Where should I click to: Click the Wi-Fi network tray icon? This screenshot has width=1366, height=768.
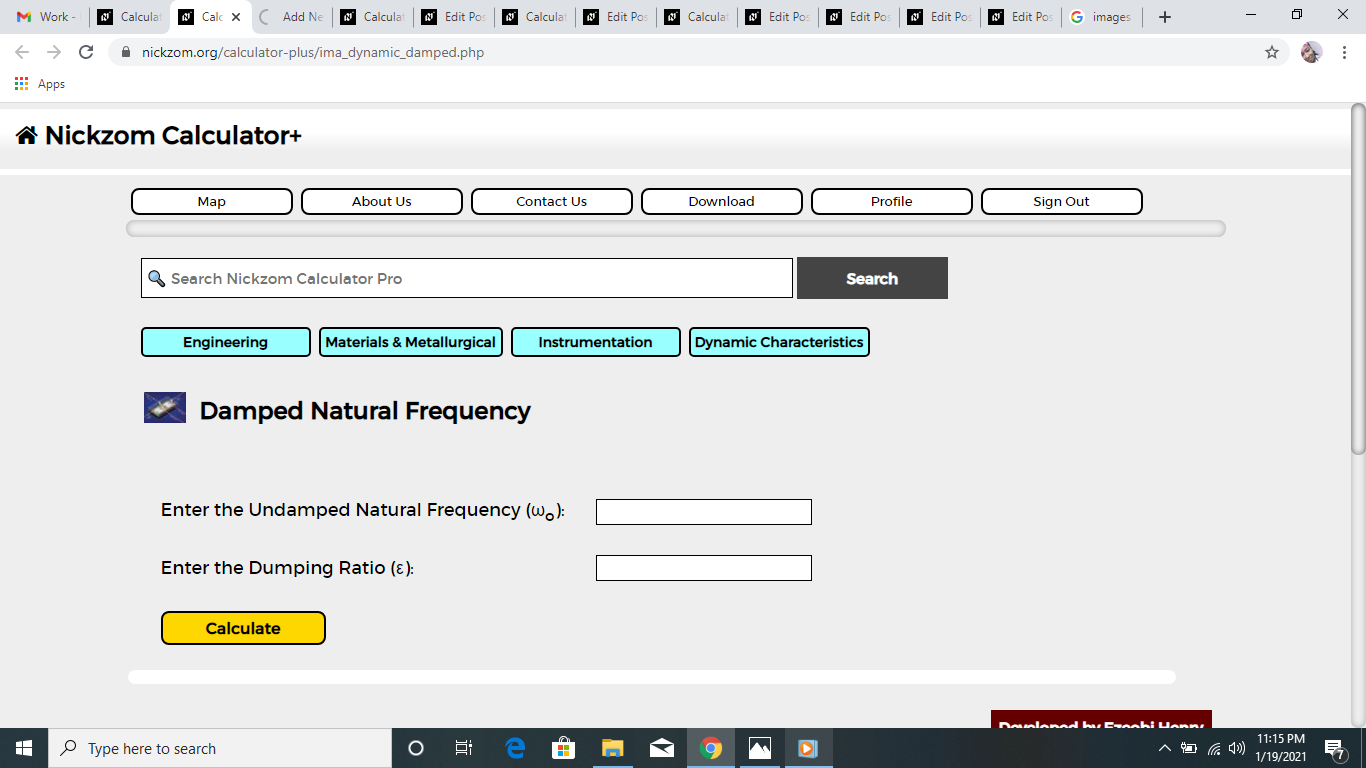[x=1214, y=748]
